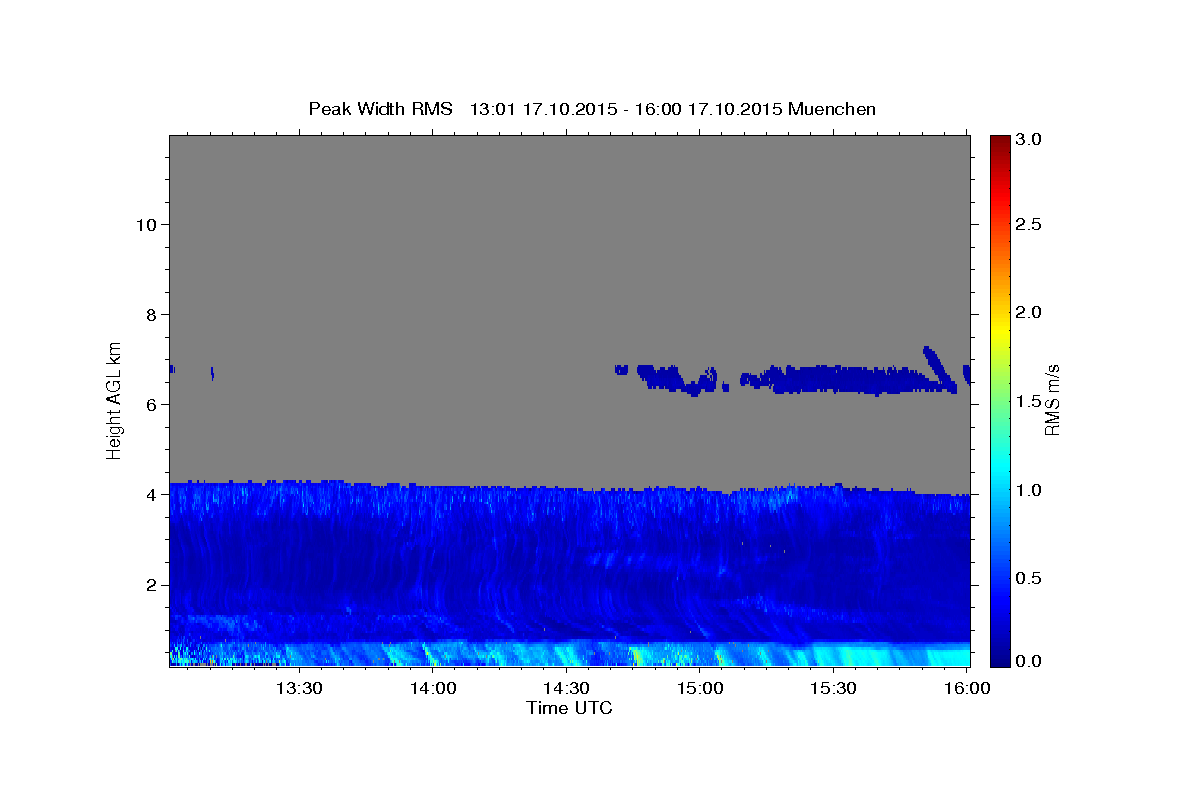Click the 16:00 time tick label
The width and height of the screenshot is (1200, 800).
click(967, 688)
